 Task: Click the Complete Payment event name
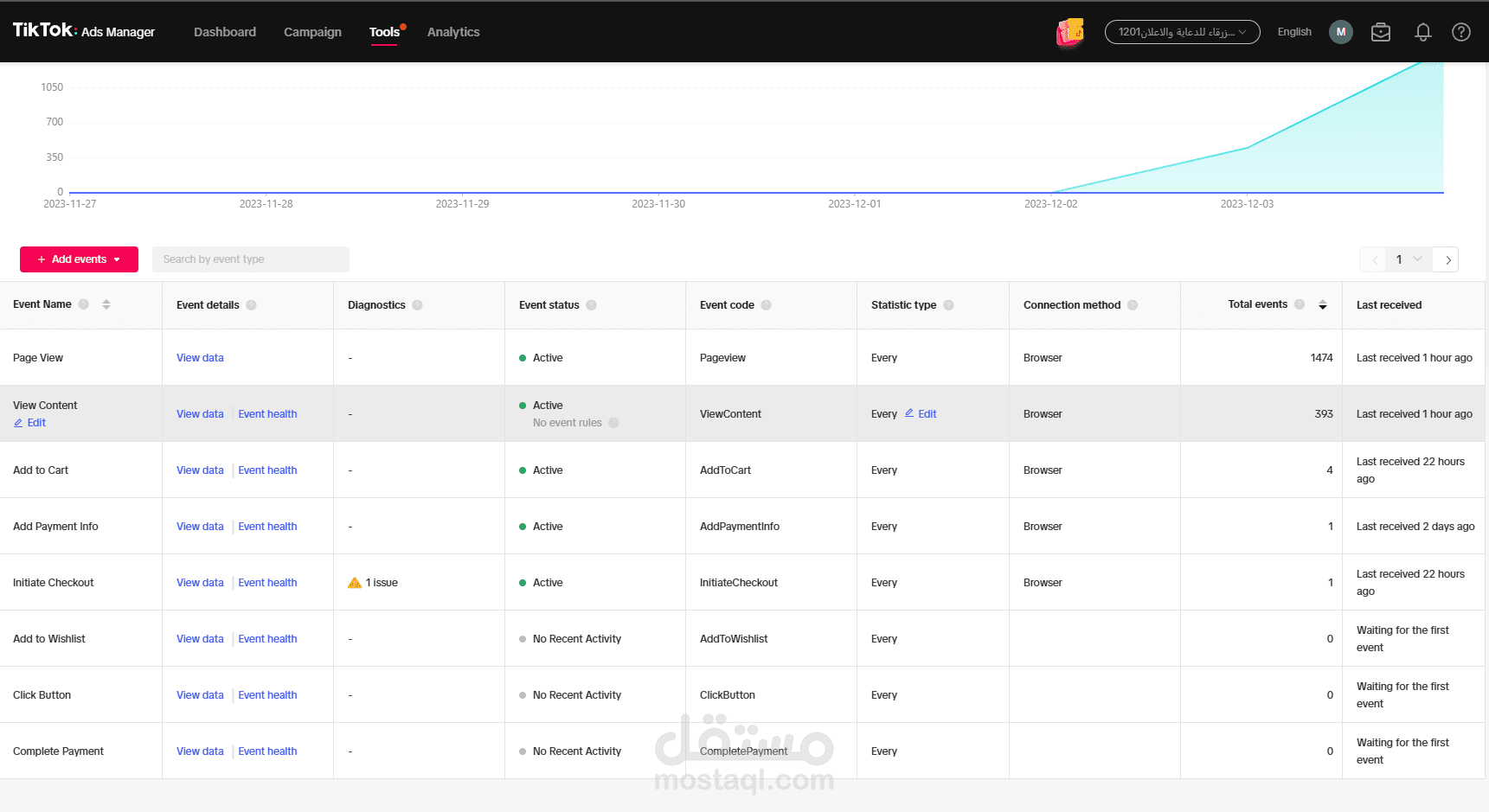click(58, 751)
